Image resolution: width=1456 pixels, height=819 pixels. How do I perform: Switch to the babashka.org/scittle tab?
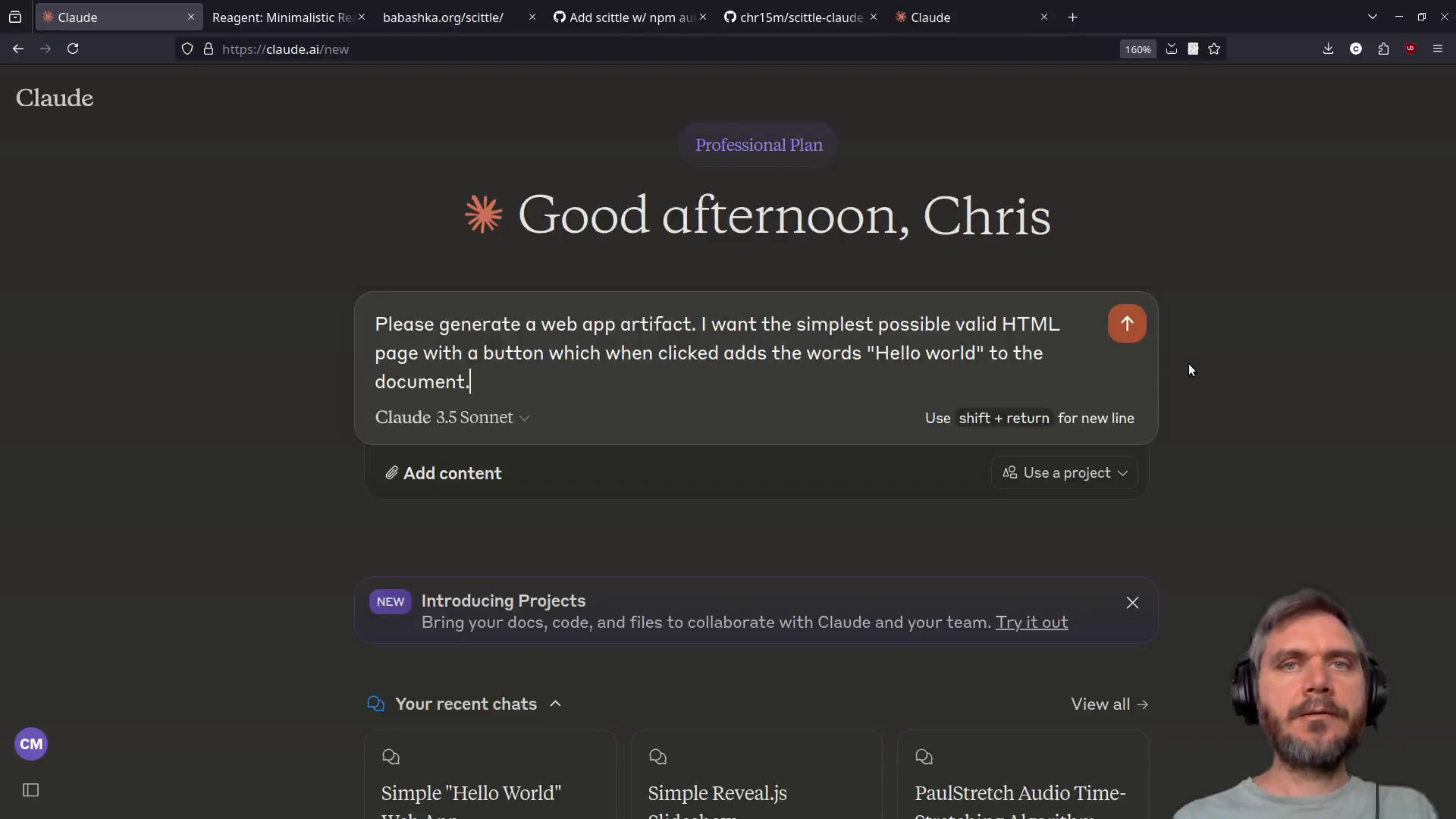coord(443,17)
